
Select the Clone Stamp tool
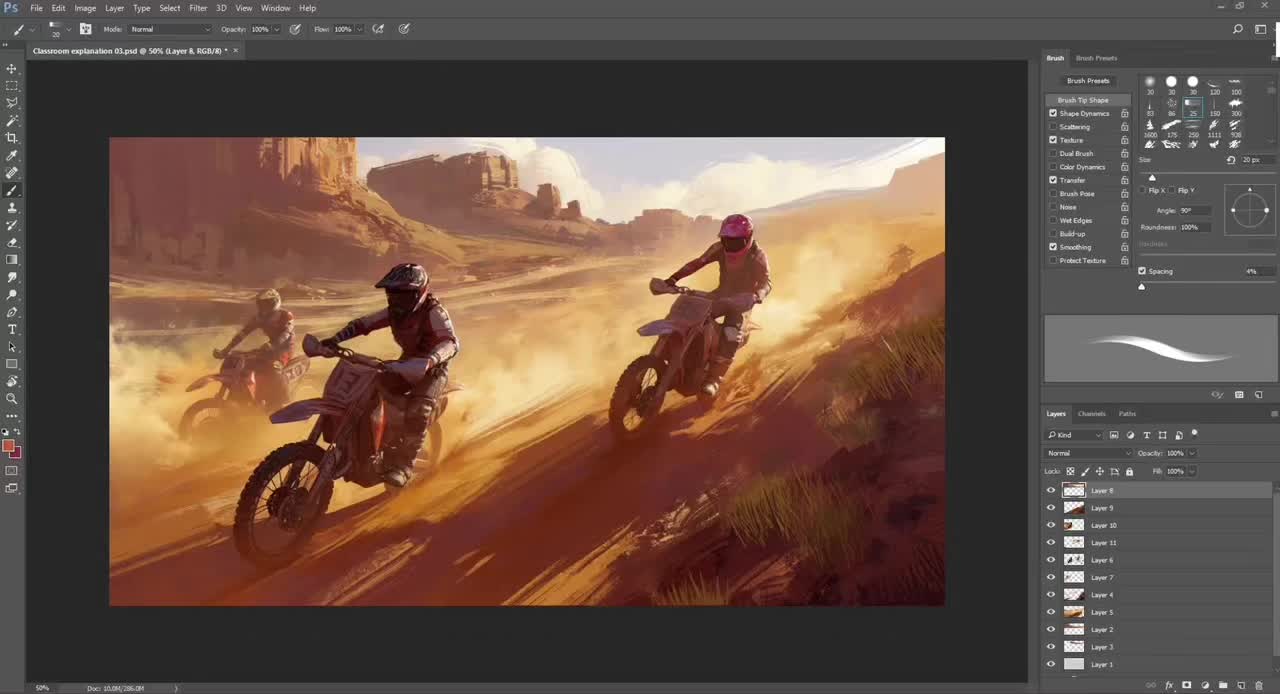tap(12, 208)
